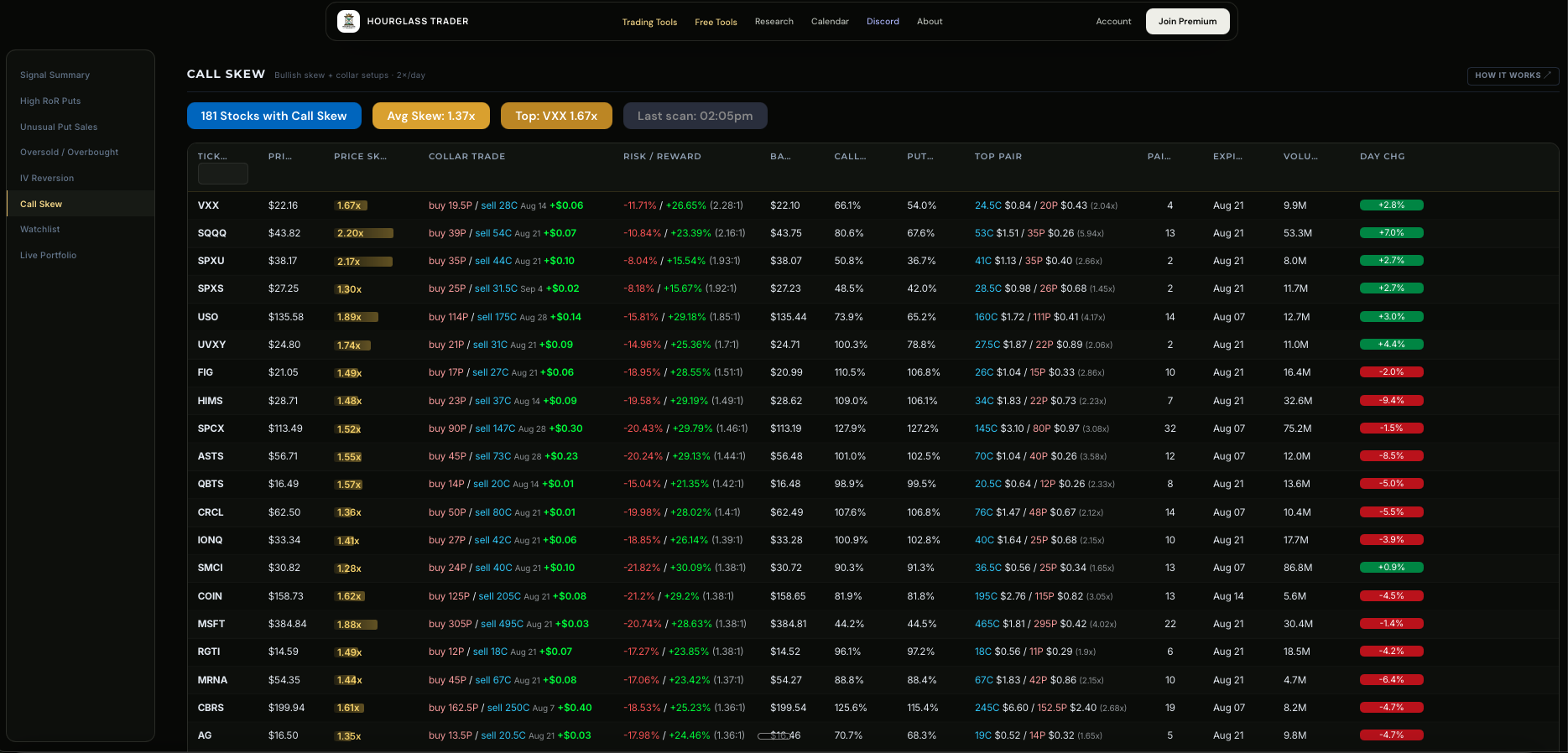Click the HIMS ticker

click(210, 401)
